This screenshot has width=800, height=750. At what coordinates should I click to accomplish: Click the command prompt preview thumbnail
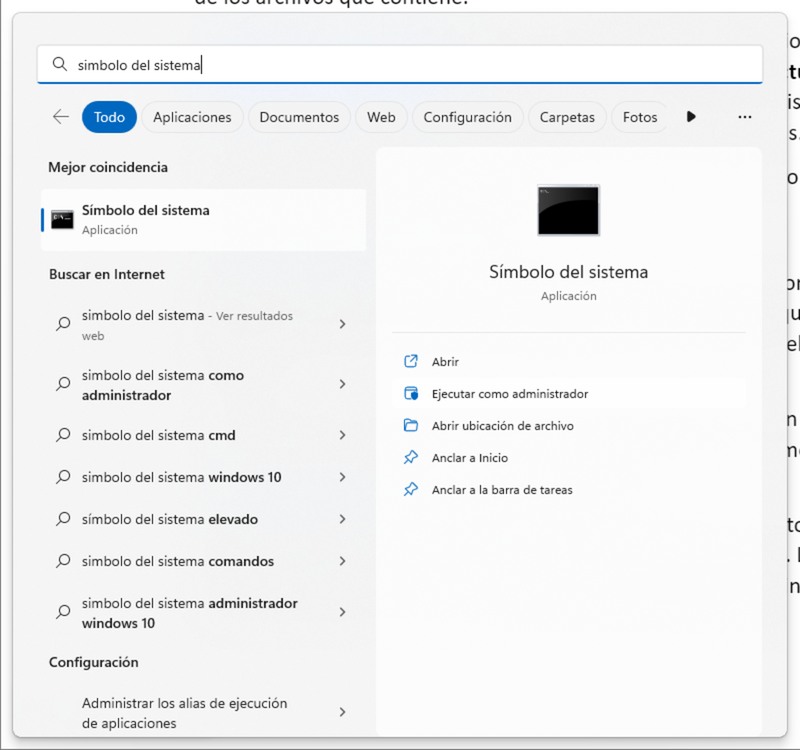[x=568, y=210]
